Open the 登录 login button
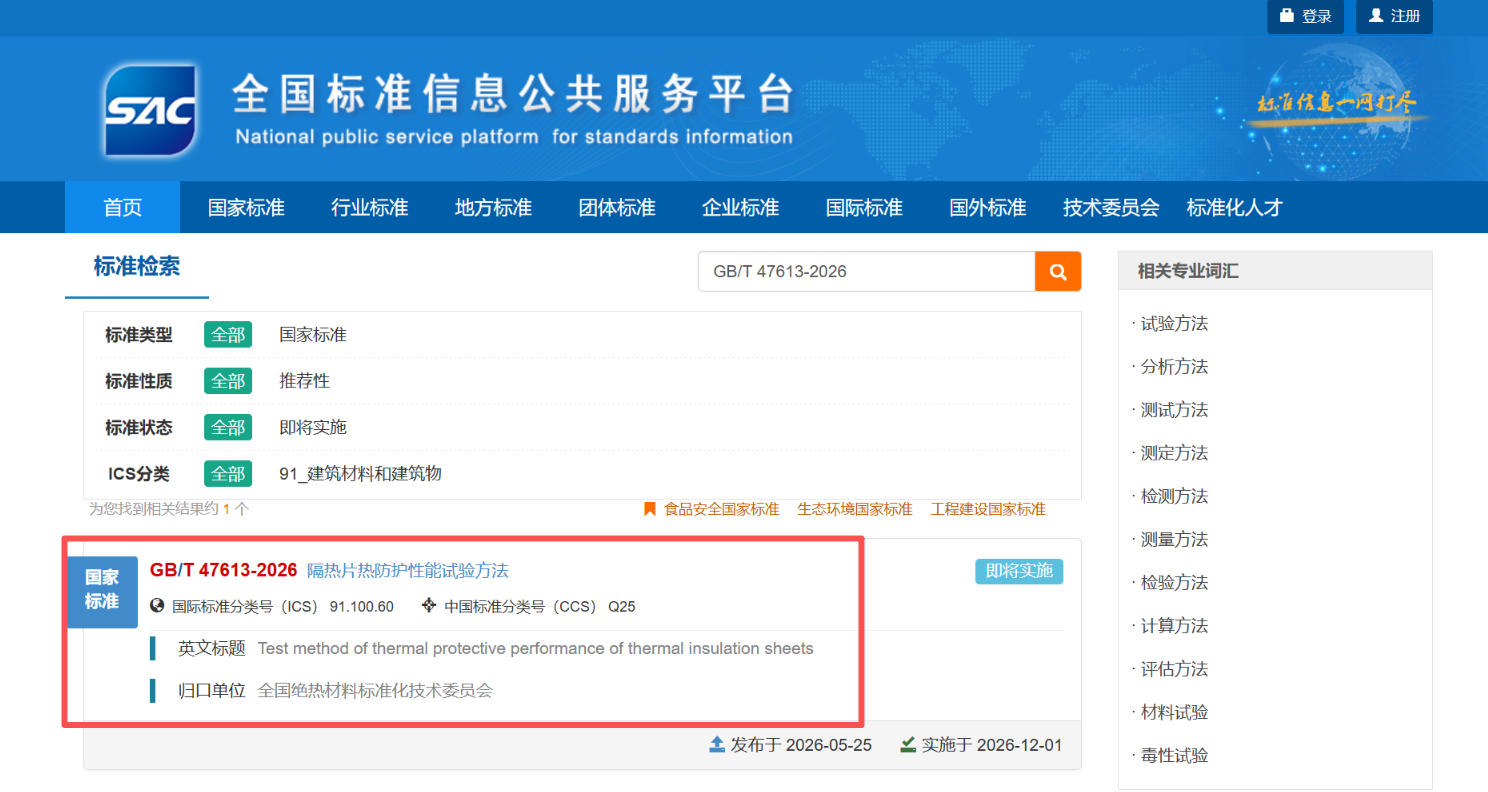Viewport: 1488px width, 792px height. click(x=1305, y=16)
